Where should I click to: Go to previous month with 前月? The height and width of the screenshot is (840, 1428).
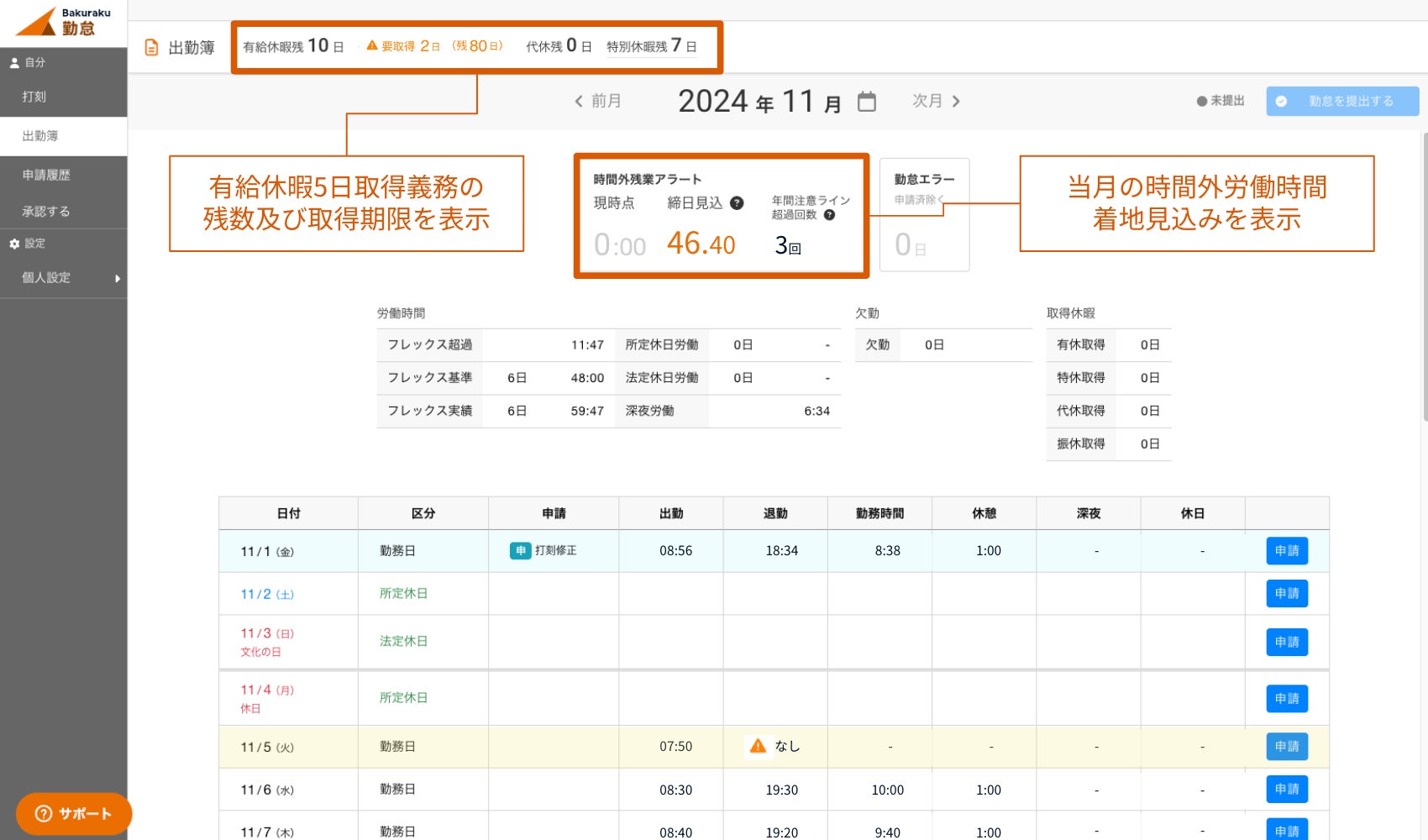(597, 102)
